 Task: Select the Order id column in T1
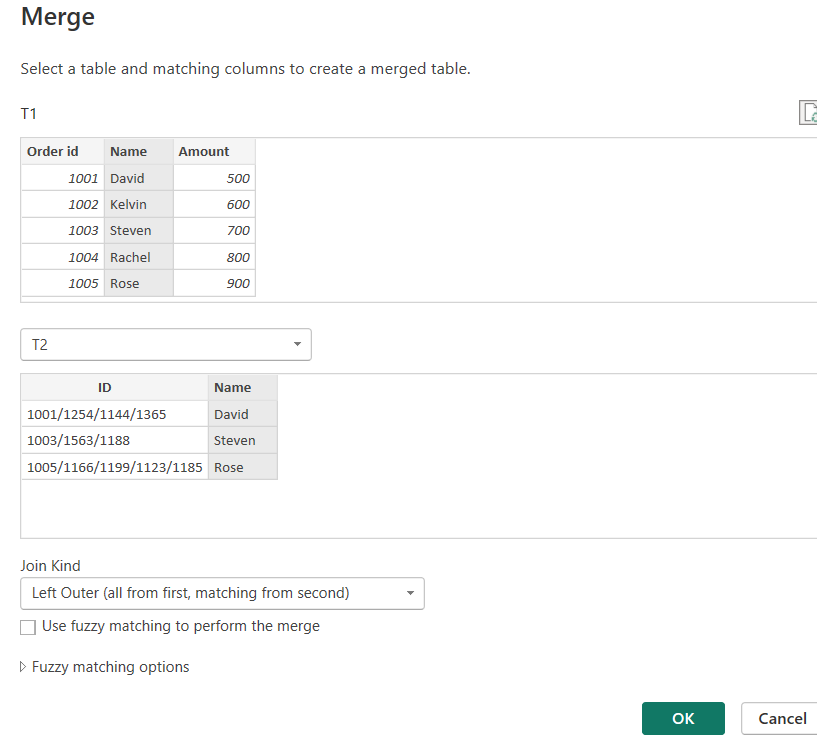click(63, 152)
